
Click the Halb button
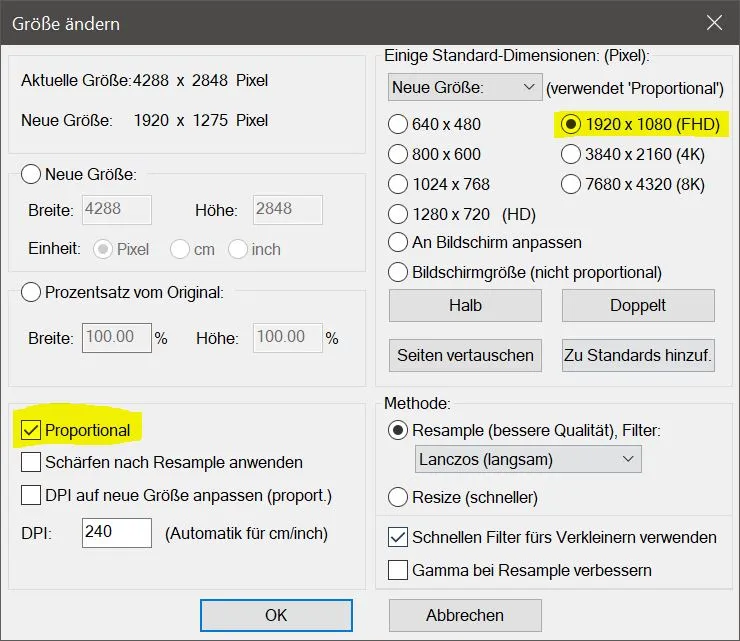click(465, 305)
